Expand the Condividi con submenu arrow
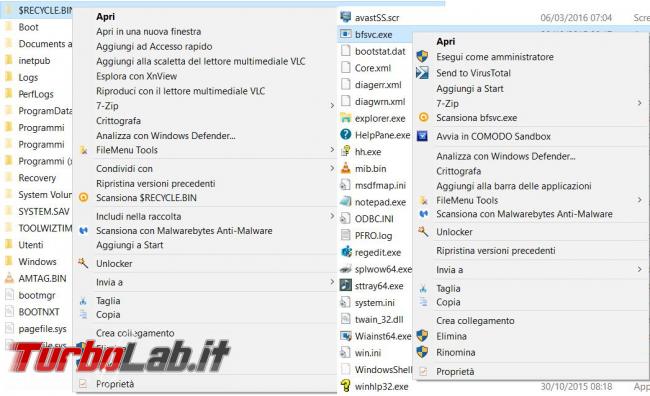This screenshot has width=650, height=396. [x=332, y=168]
